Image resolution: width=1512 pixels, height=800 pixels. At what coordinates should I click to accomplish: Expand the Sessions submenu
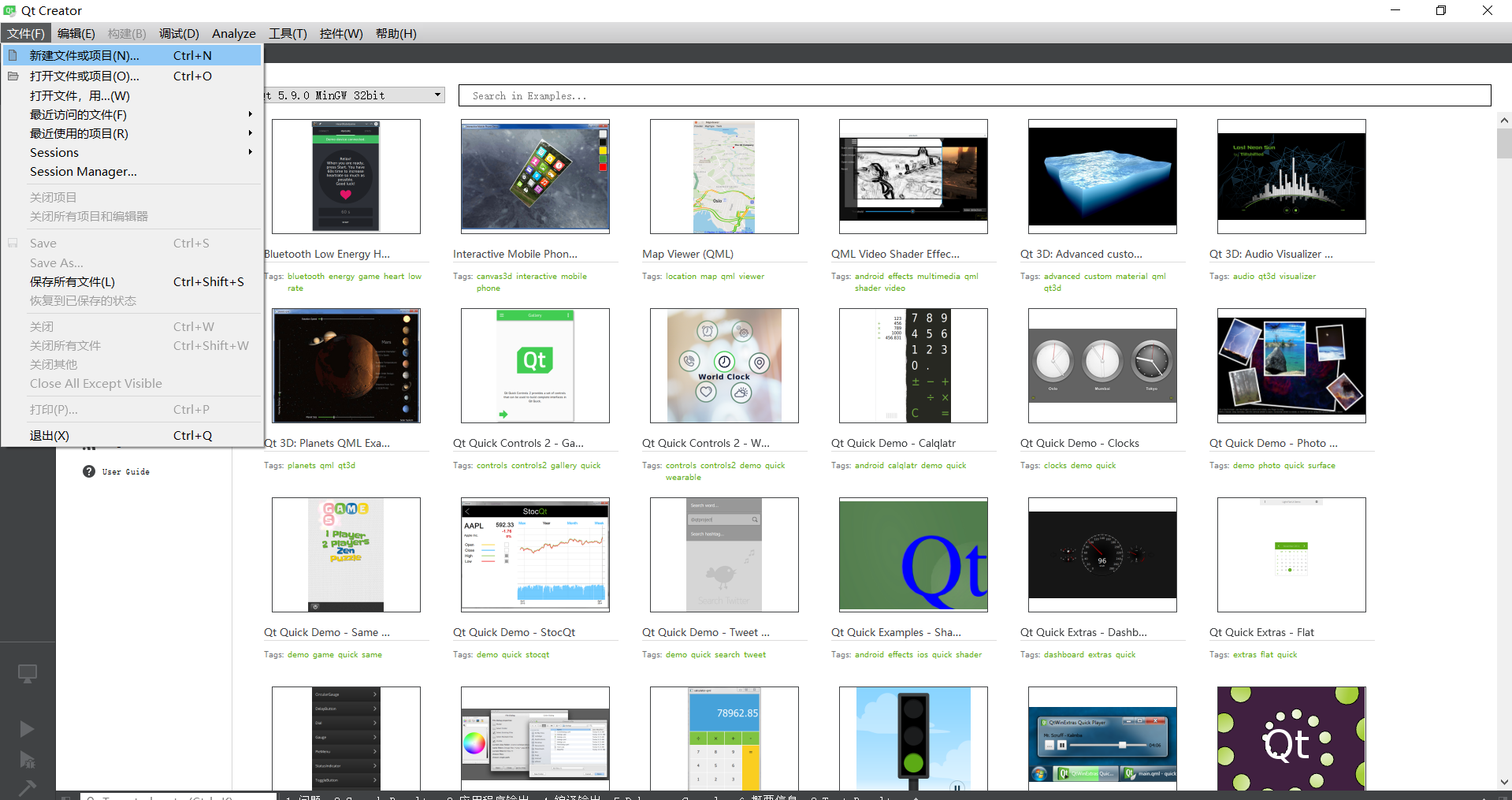(132, 152)
